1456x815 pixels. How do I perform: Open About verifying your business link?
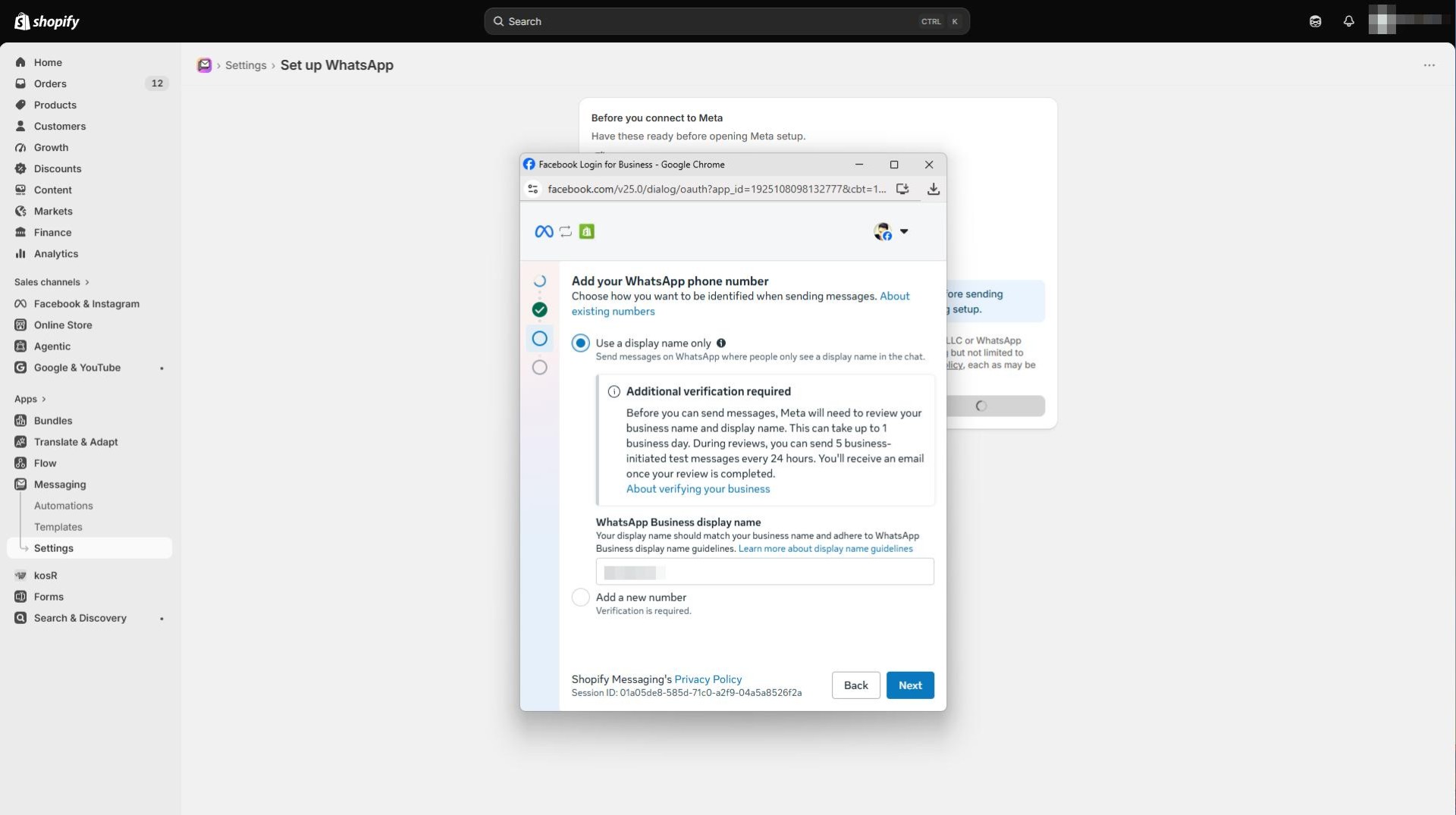coord(698,489)
